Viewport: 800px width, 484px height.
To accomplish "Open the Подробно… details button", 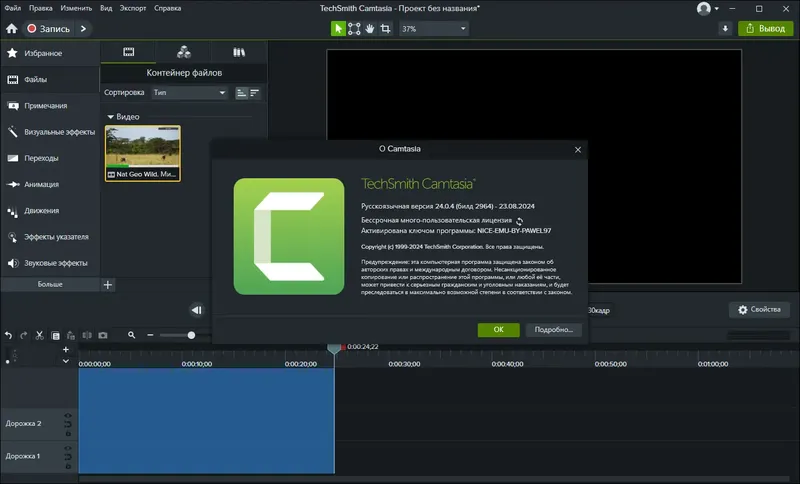I will [x=554, y=329].
